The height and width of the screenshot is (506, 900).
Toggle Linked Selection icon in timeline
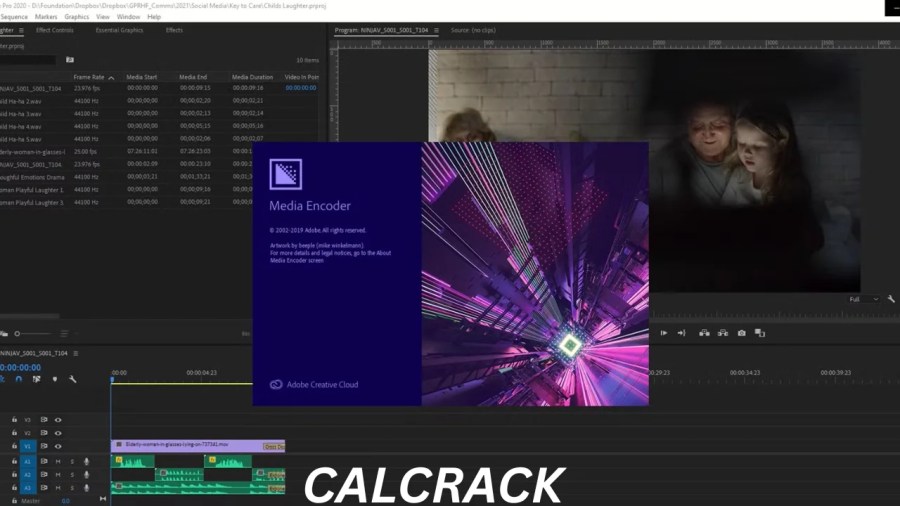click(x=36, y=379)
